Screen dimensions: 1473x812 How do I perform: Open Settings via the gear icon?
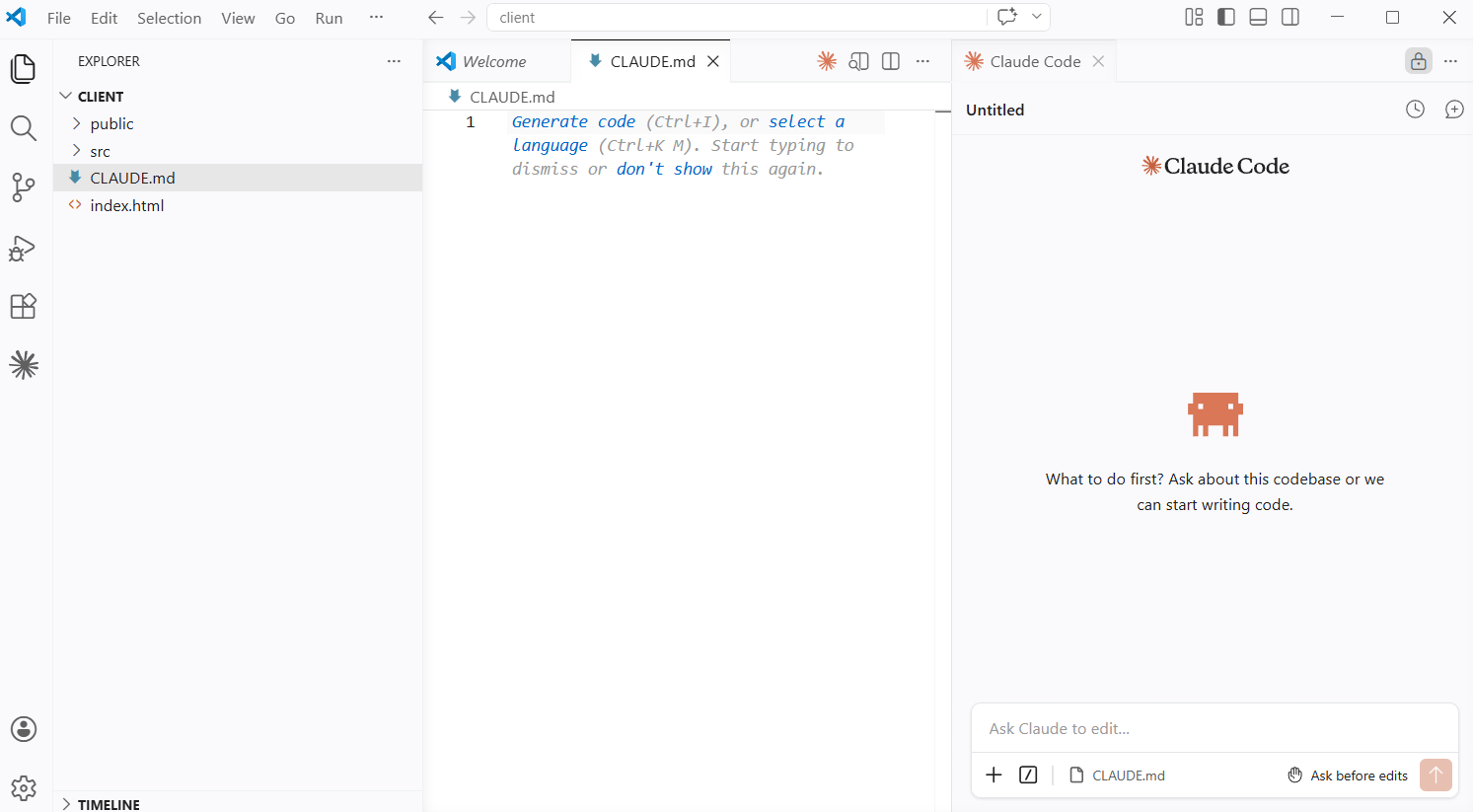click(24, 787)
